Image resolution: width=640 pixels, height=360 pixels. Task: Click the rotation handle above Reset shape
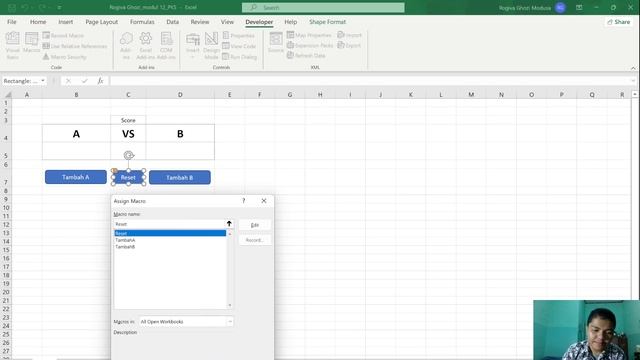pyautogui.click(x=129, y=155)
